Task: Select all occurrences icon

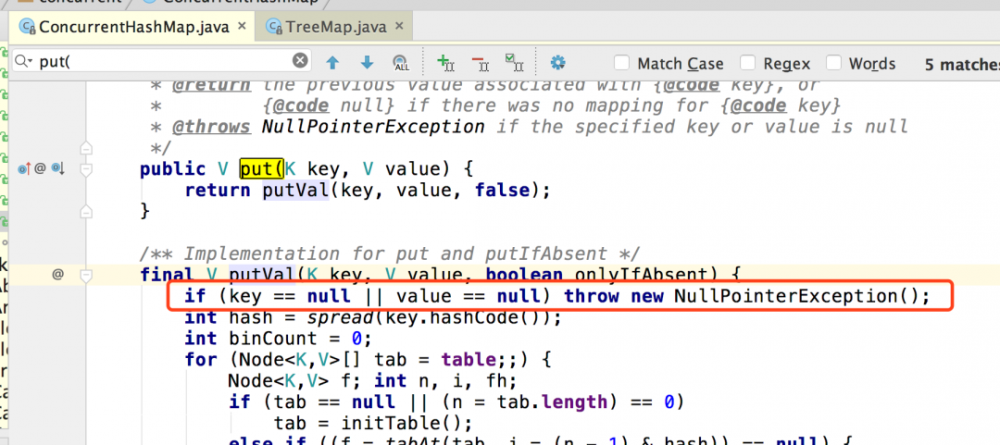Action: click(514, 62)
